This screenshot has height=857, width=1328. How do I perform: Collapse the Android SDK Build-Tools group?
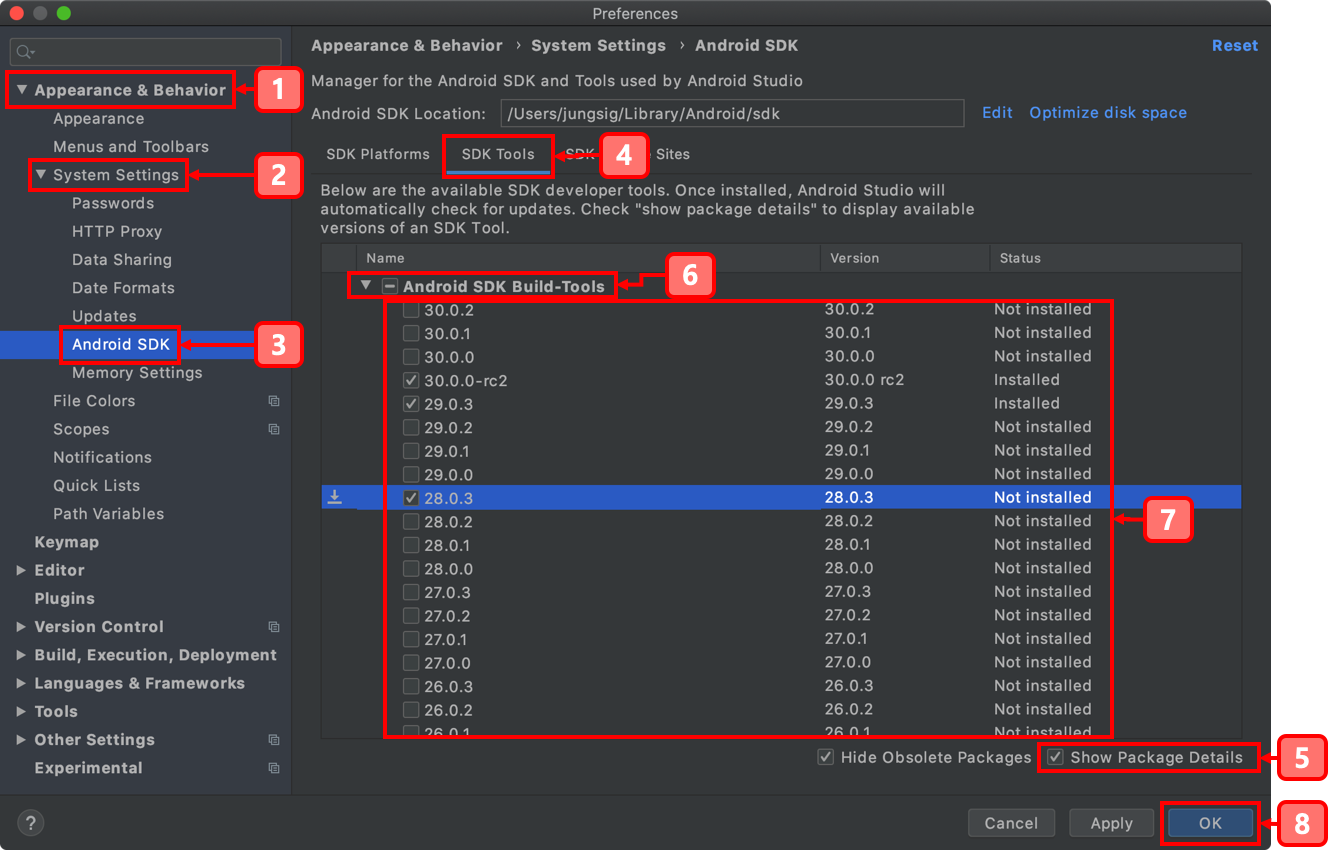pos(366,286)
